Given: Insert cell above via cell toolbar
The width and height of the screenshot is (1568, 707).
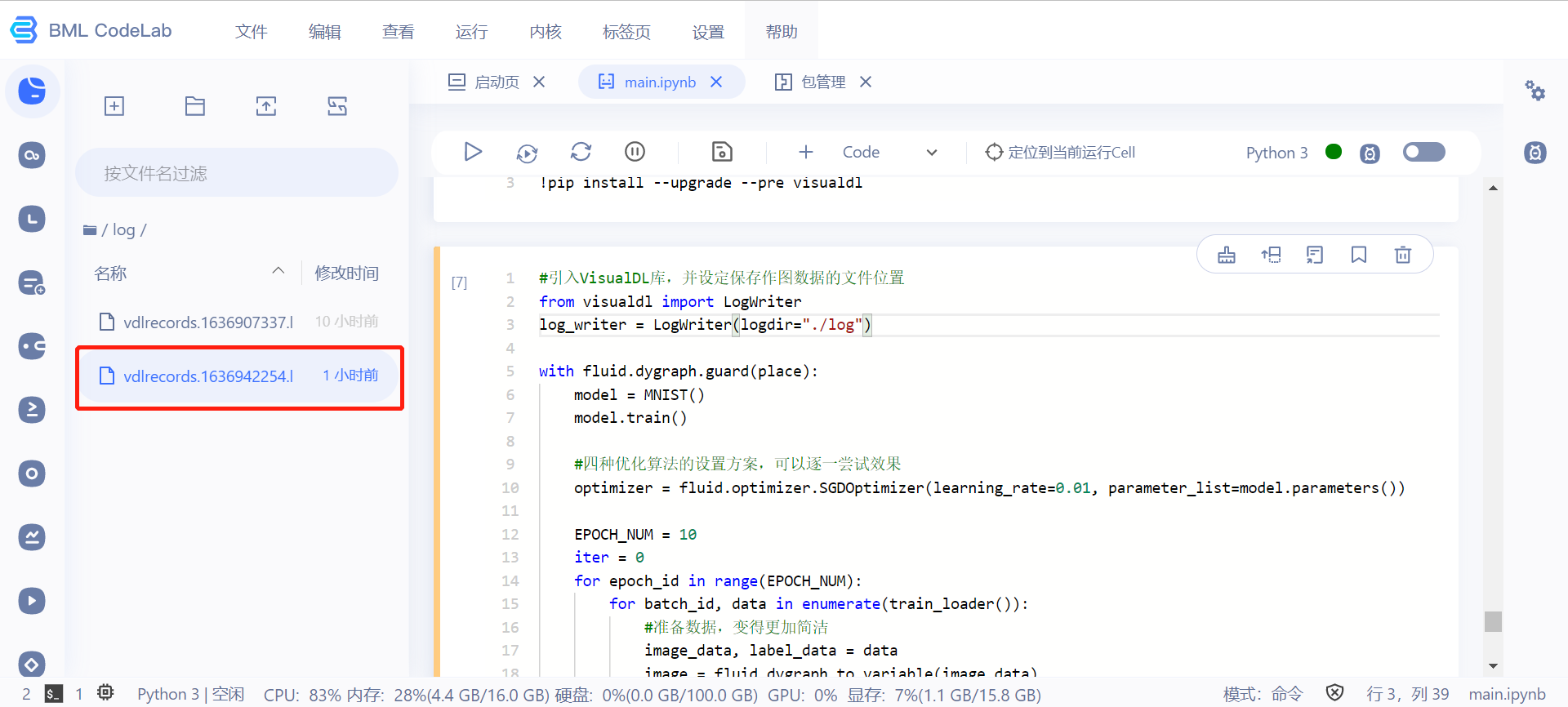Looking at the screenshot, I should click(x=1271, y=255).
